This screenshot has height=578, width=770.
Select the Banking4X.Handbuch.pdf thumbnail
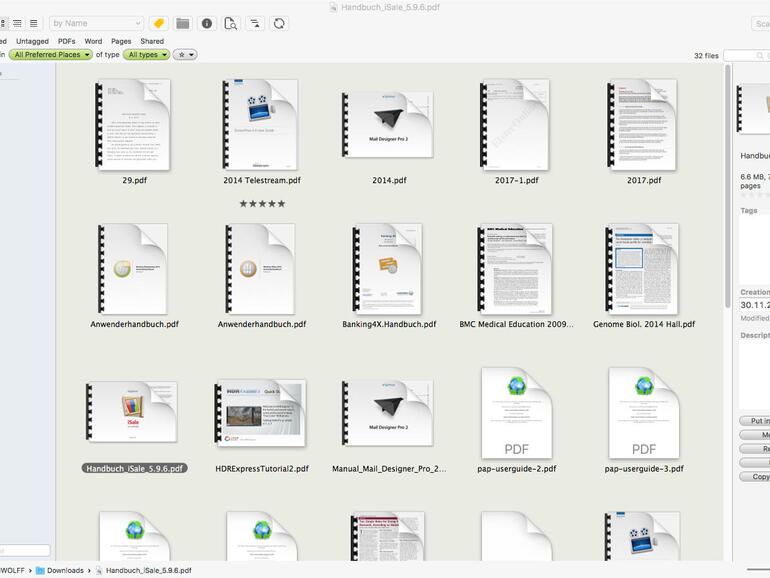coord(388,268)
